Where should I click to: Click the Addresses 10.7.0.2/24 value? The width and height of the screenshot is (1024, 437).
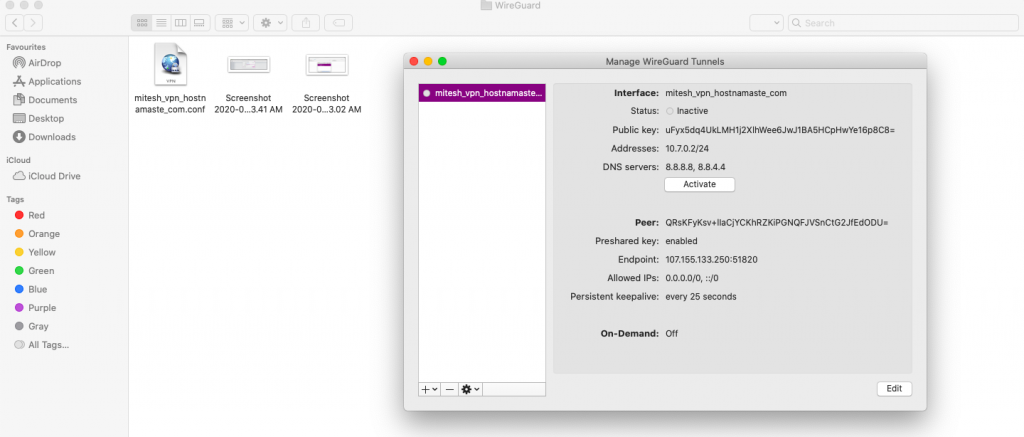[687, 148]
